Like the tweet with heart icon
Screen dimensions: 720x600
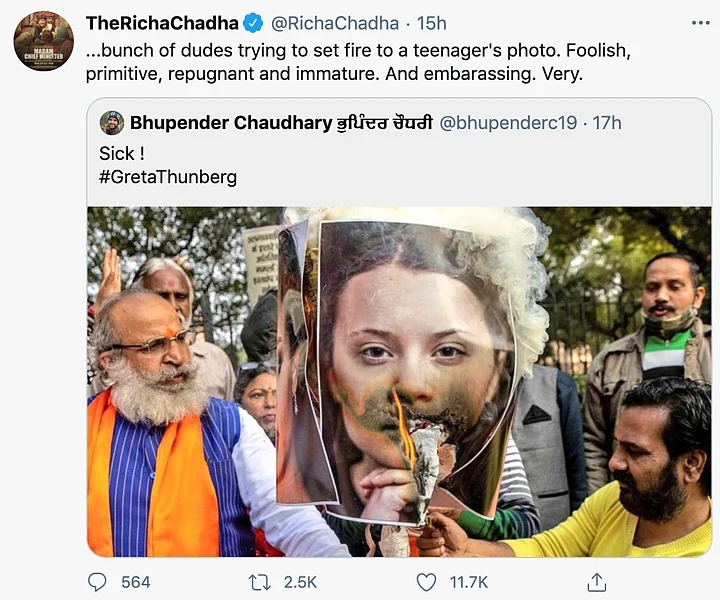(x=426, y=583)
